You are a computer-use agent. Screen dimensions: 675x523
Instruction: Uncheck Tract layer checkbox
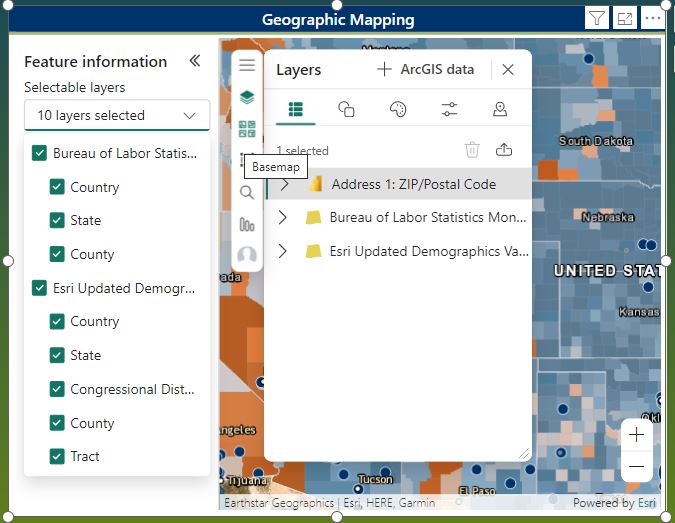[57, 456]
